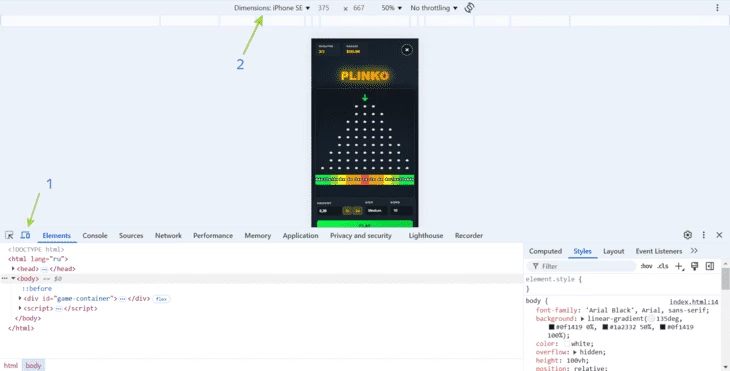The height and width of the screenshot is (371, 730).
Task: Open the rendering emulation paintbrush icon
Action: tap(695, 266)
